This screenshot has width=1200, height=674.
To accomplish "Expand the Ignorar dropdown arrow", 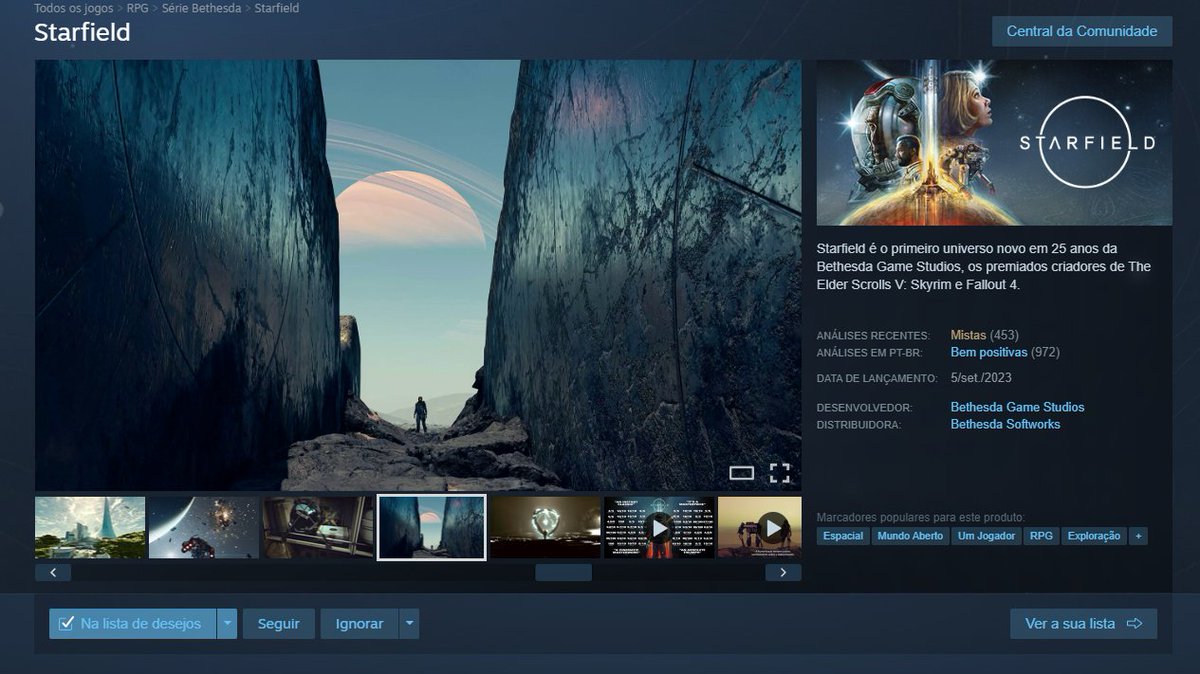I will click(409, 623).
